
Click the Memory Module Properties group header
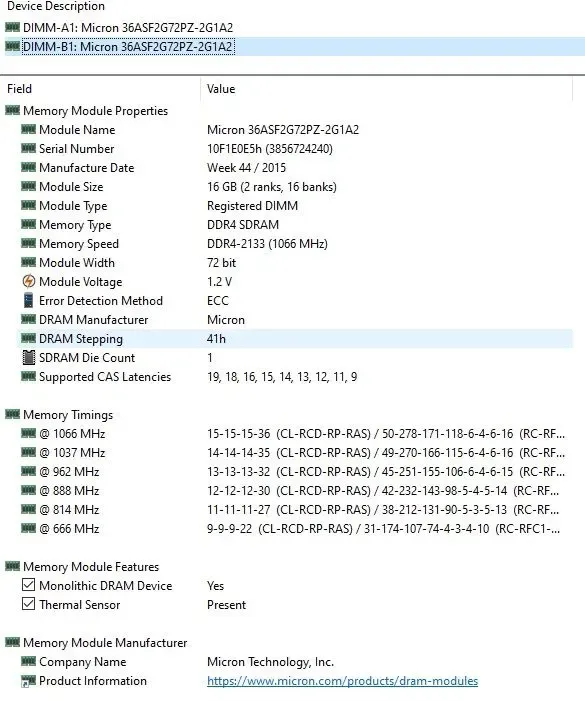tap(95, 110)
